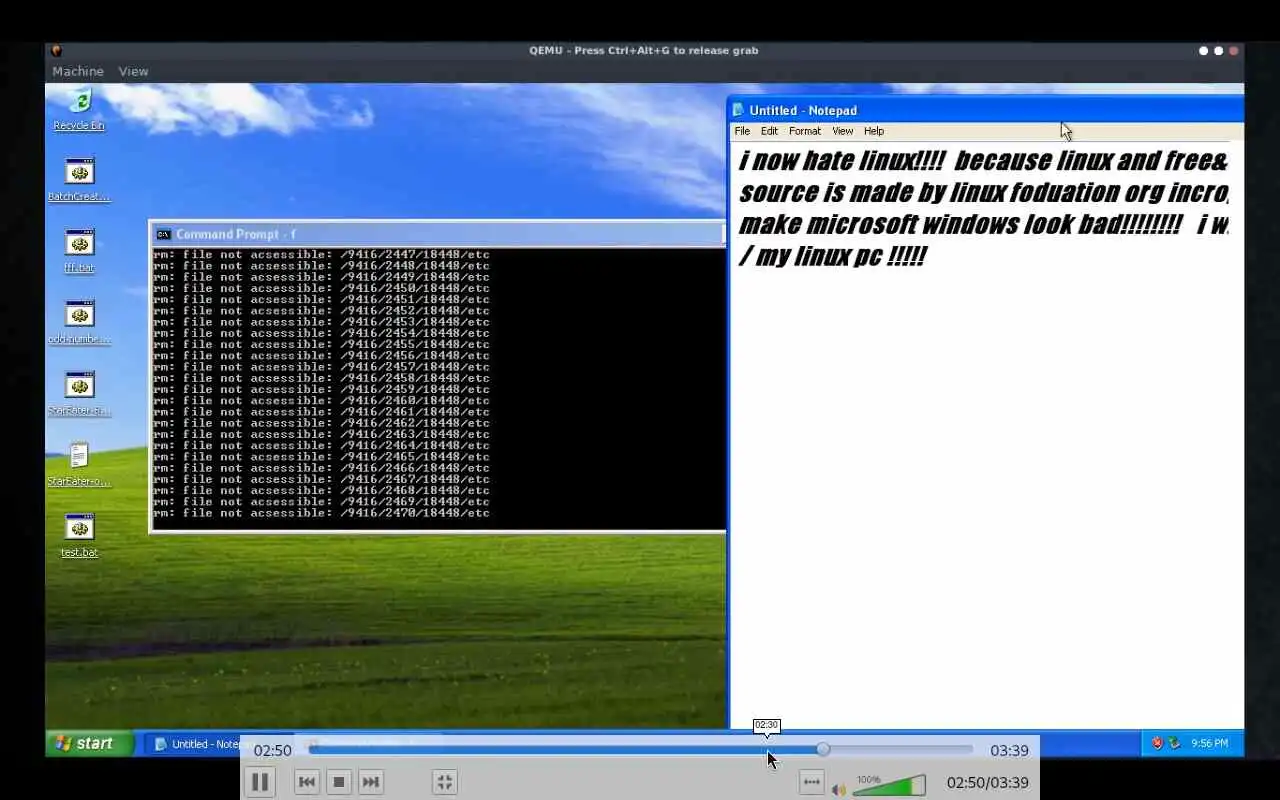This screenshot has width=1280, height=800.
Task: Set level on the green volume slider
Action: pyautogui.click(x=889, y=785)
